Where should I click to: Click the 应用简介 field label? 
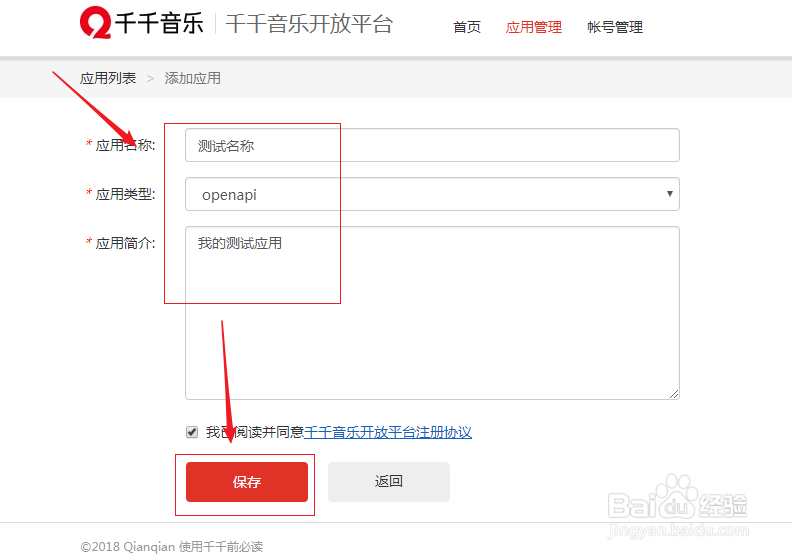pos(125,243)
